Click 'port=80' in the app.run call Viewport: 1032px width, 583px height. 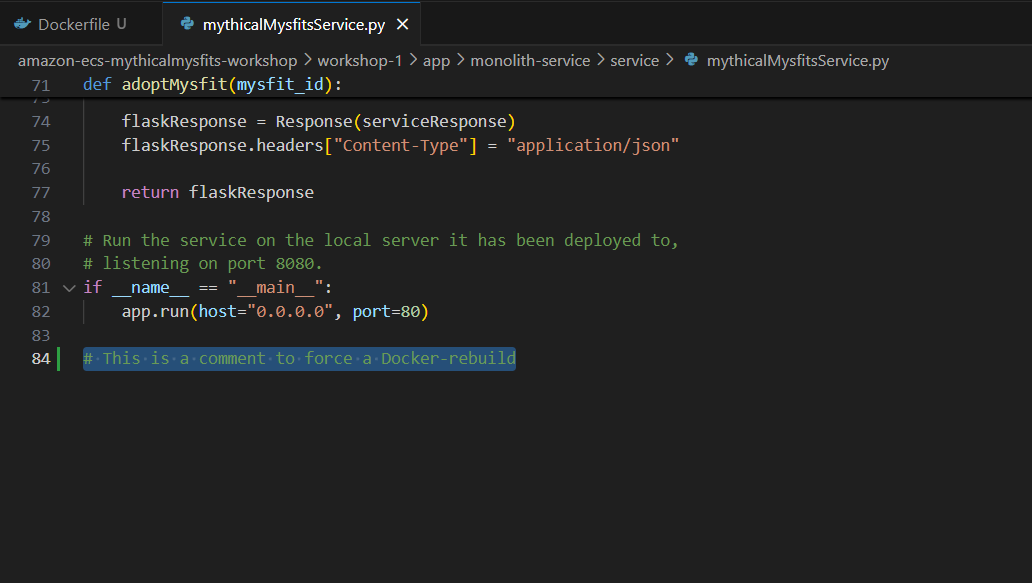pyautogui.click(x=386, y=311)
